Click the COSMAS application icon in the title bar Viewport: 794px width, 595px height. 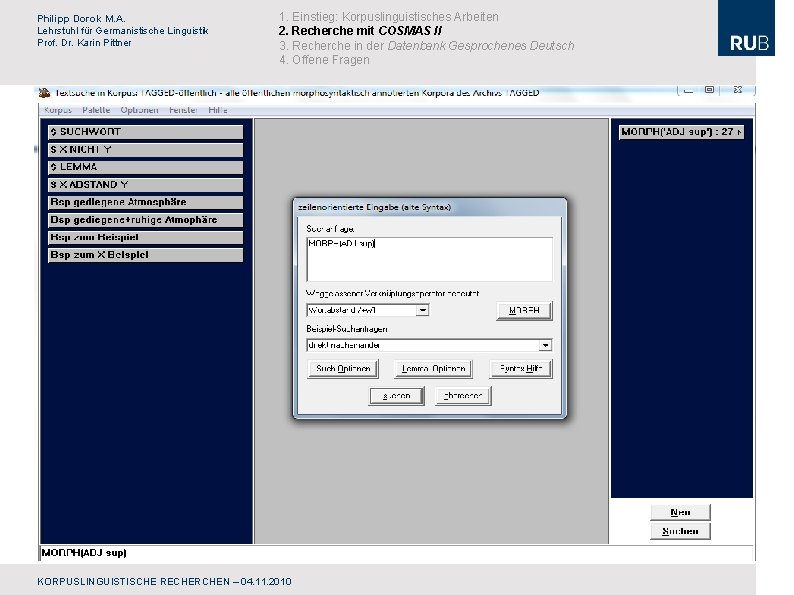[x=44, y=93]
